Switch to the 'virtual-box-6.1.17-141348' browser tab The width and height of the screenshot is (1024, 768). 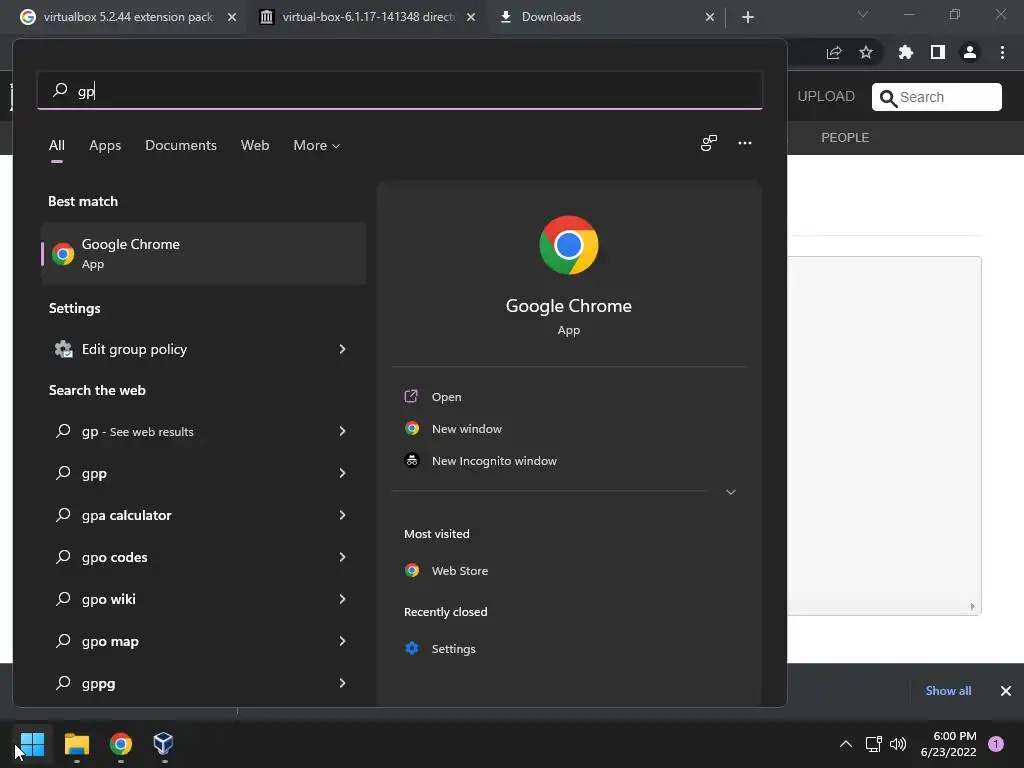pos(369,17)
